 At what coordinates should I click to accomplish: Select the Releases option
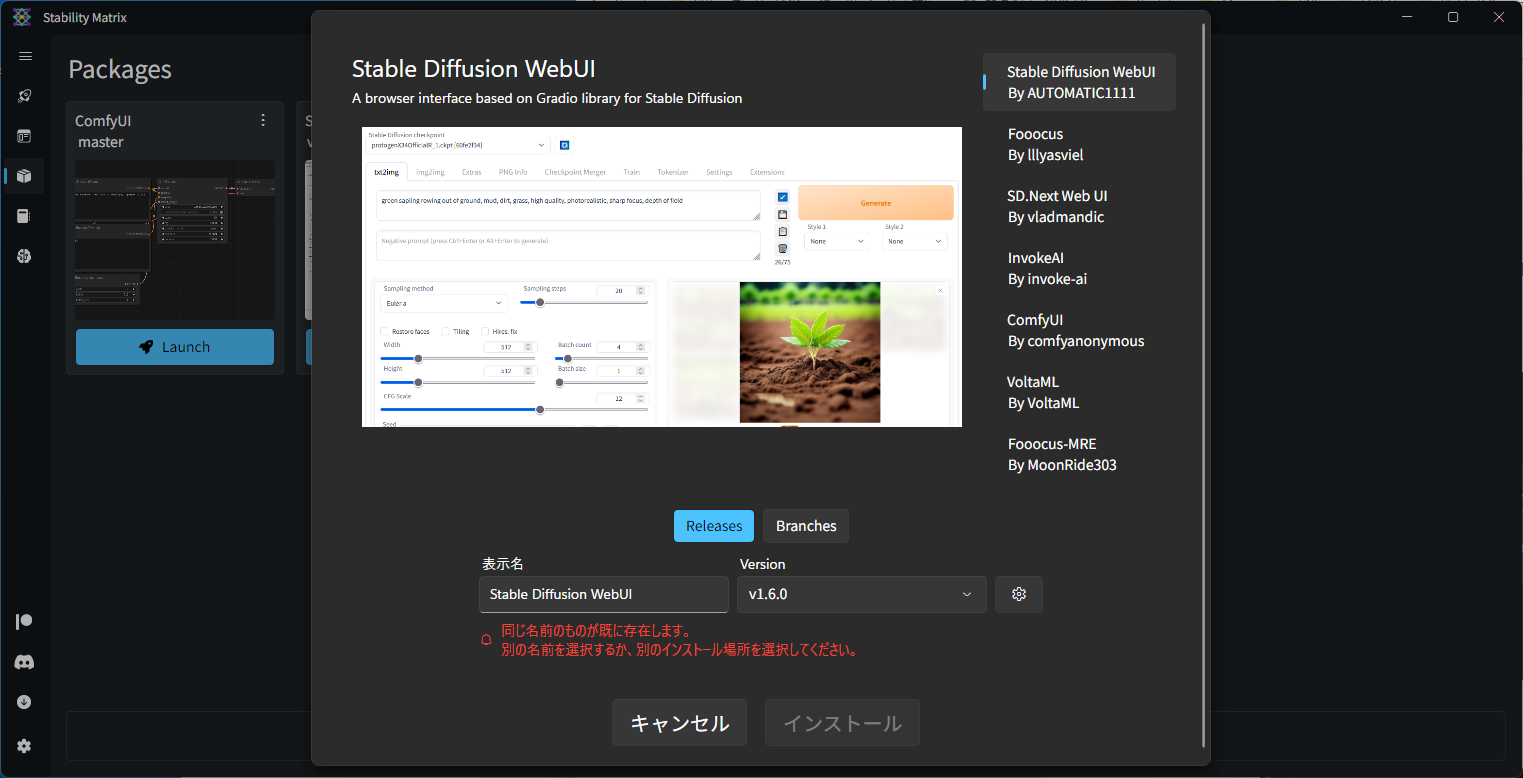click(x=714, y=526)
